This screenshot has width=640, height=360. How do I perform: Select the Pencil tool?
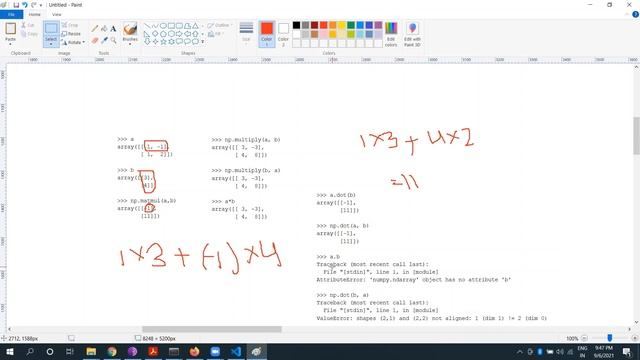pyautogui.click(x=95, y=29)
